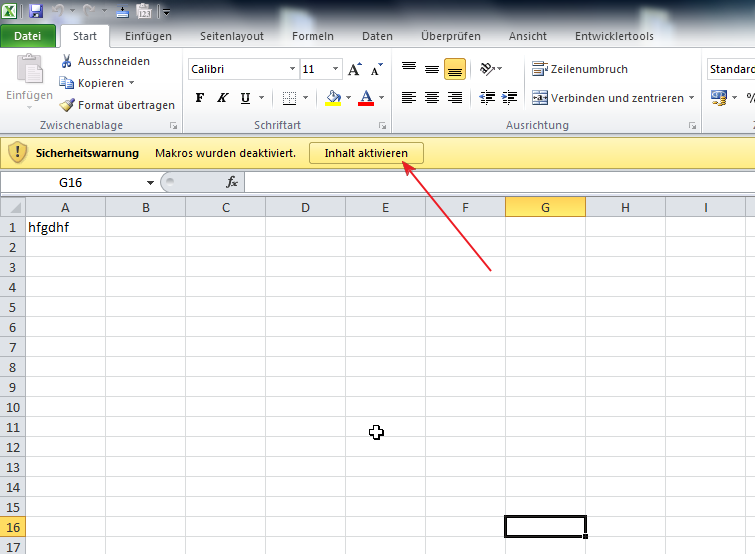The height and width of the screenshot is (554, 755).
Task: Increase font size with large A icon
Action: [354, 69]
